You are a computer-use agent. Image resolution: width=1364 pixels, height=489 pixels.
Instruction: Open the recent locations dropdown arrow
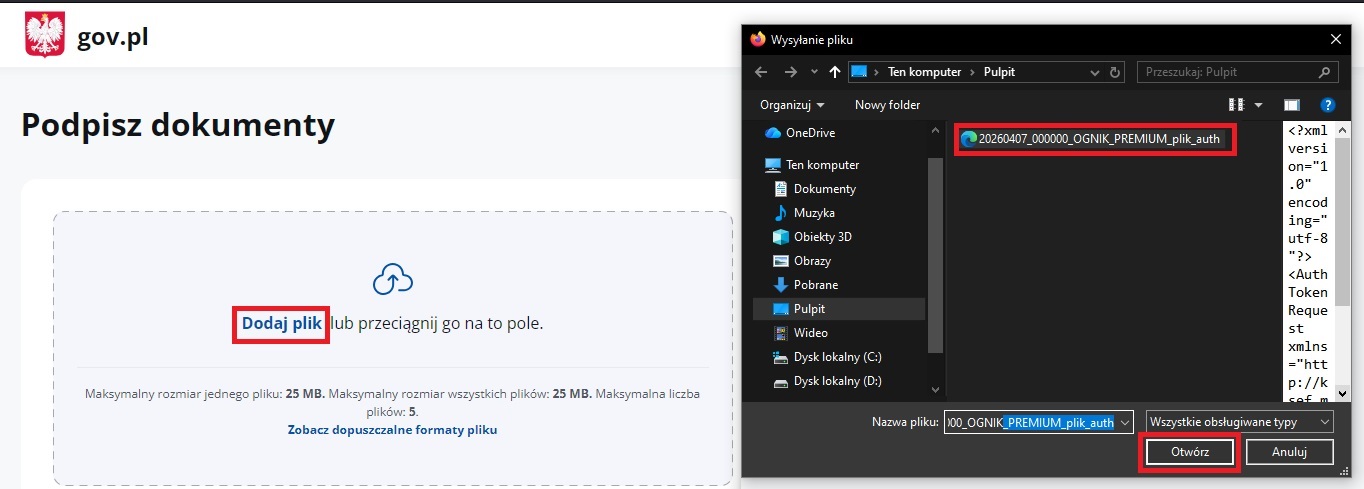tap(812, 72)
